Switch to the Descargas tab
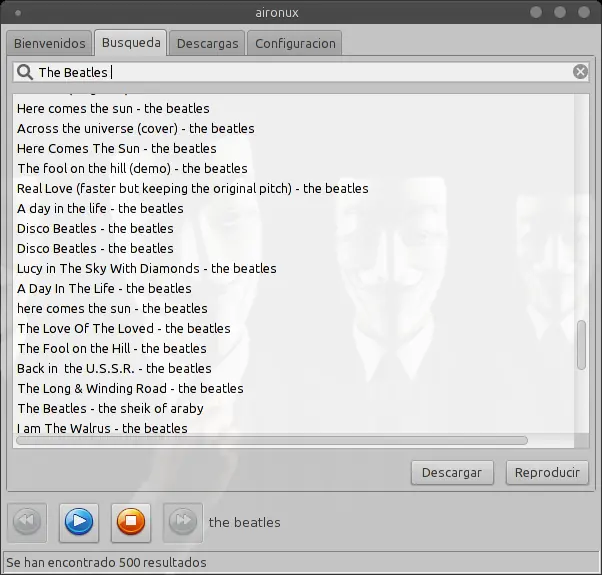This screenshot has height=575, width=602. pyautogui.click(x=207, y=43)
